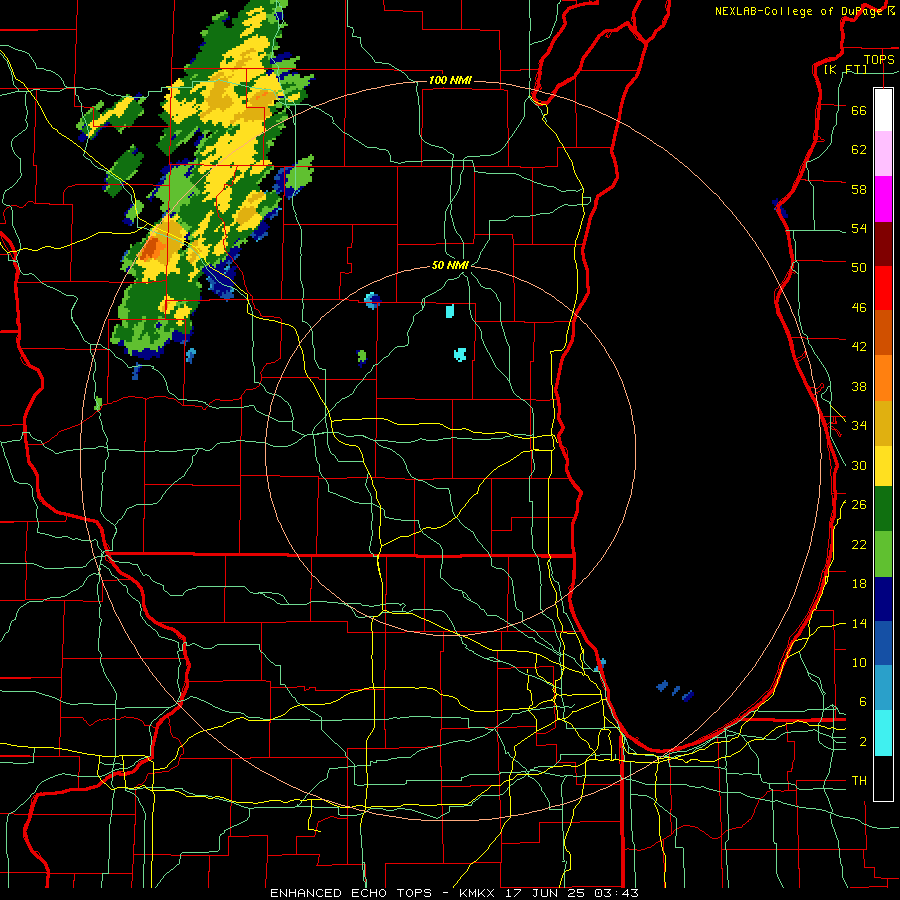The height and width of the screenshot is (900, 900).
Task: Click the "6" legend value
Action: [863, 702]
